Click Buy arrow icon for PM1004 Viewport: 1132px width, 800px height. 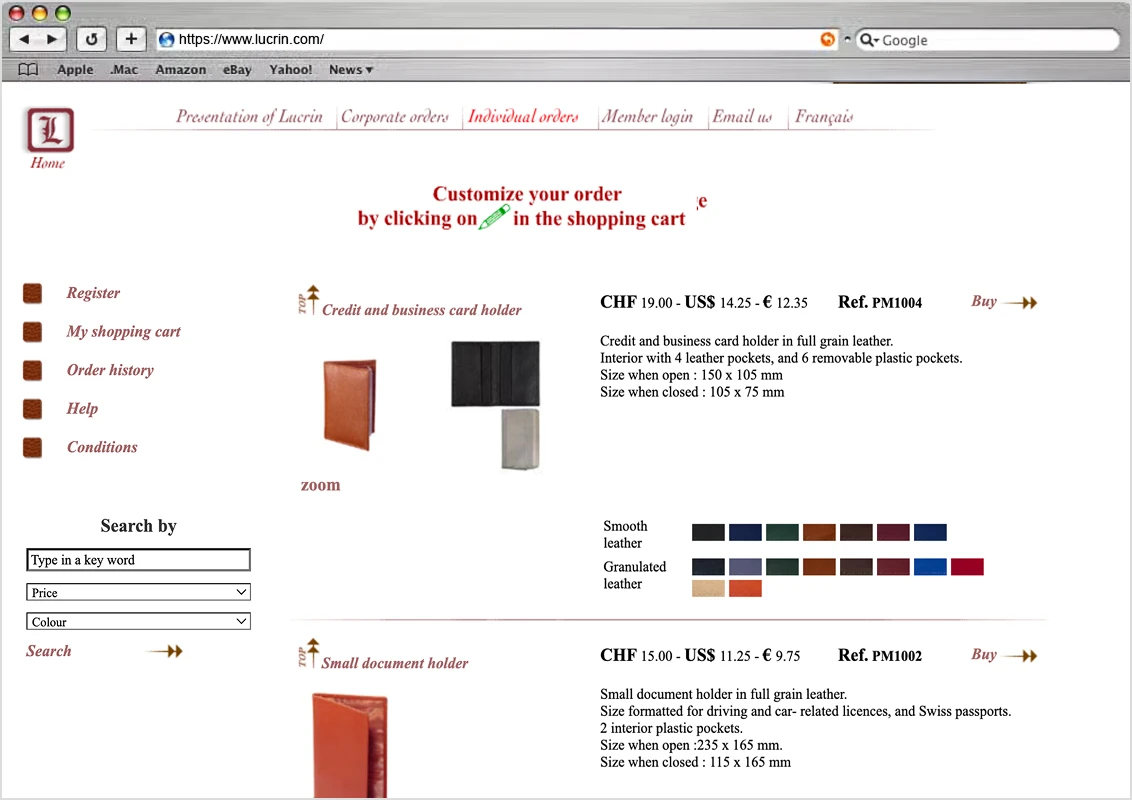tap(1021, 303)
